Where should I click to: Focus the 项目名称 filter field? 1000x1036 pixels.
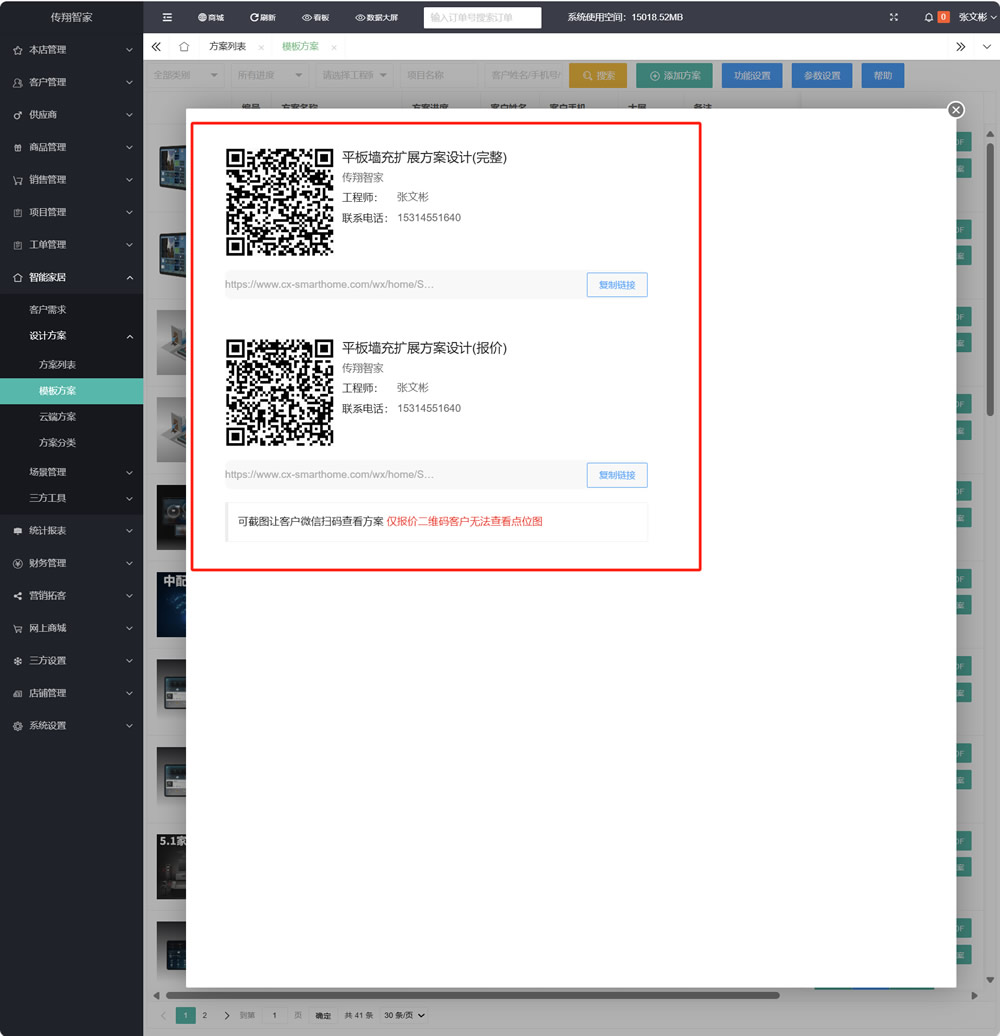click(x=439, y=75)
